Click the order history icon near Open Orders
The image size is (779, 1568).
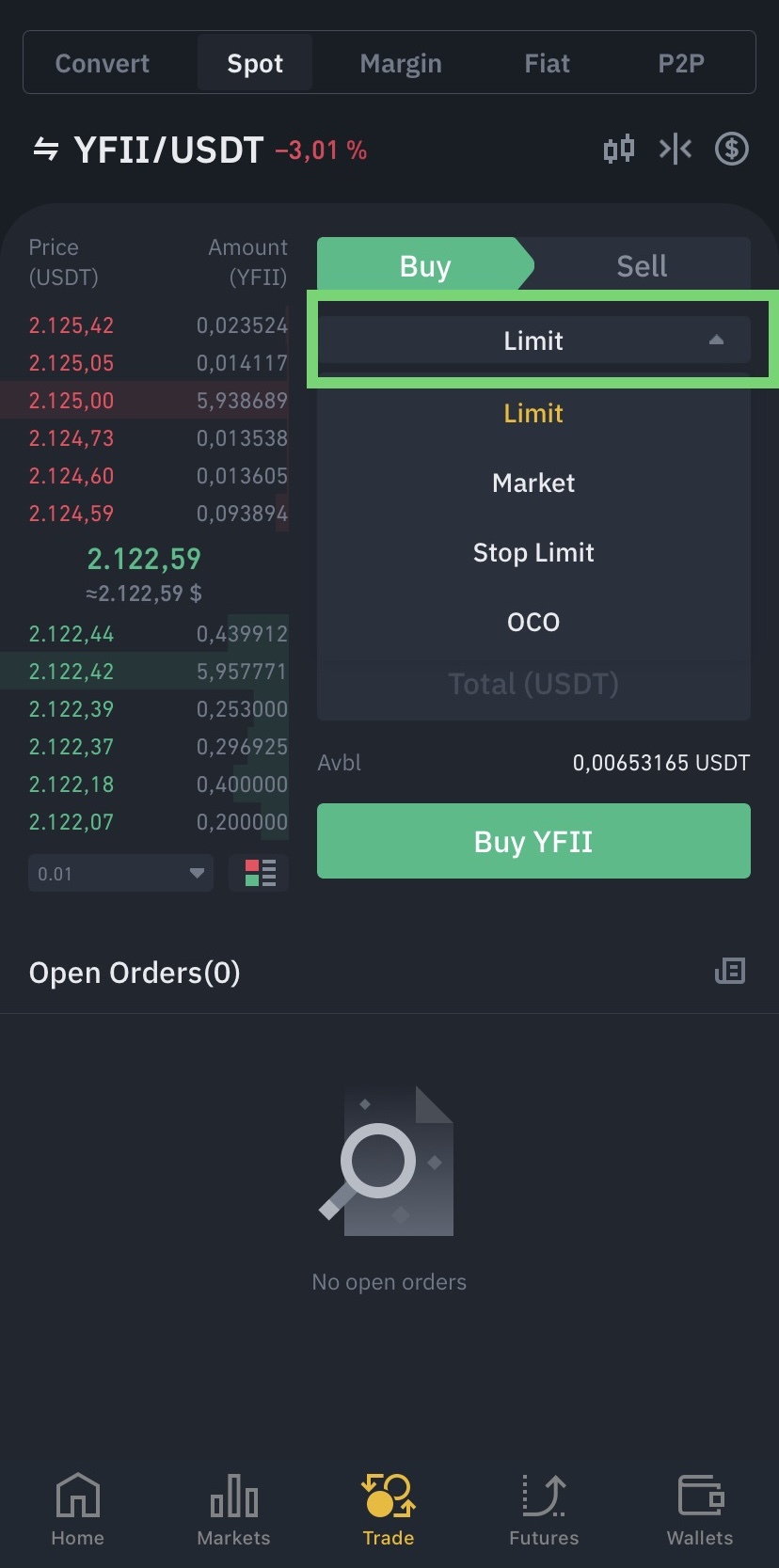pyautogui.click(x=729, y=971)
